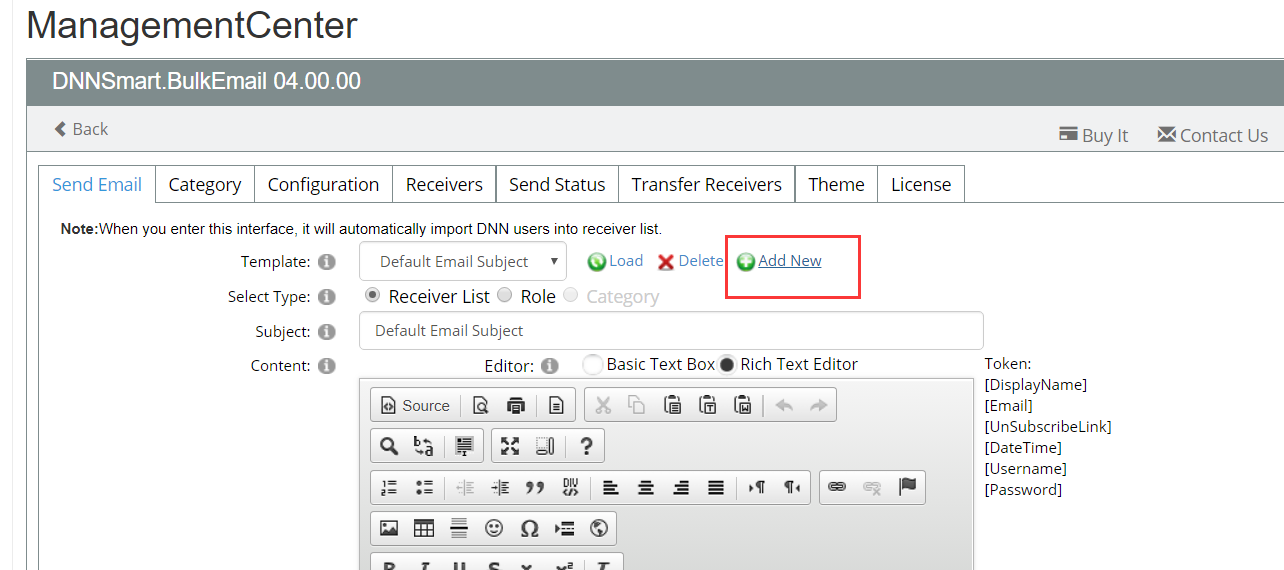Click the Select All icon
The image size is (1284, 570).
(x=464, y=446)
